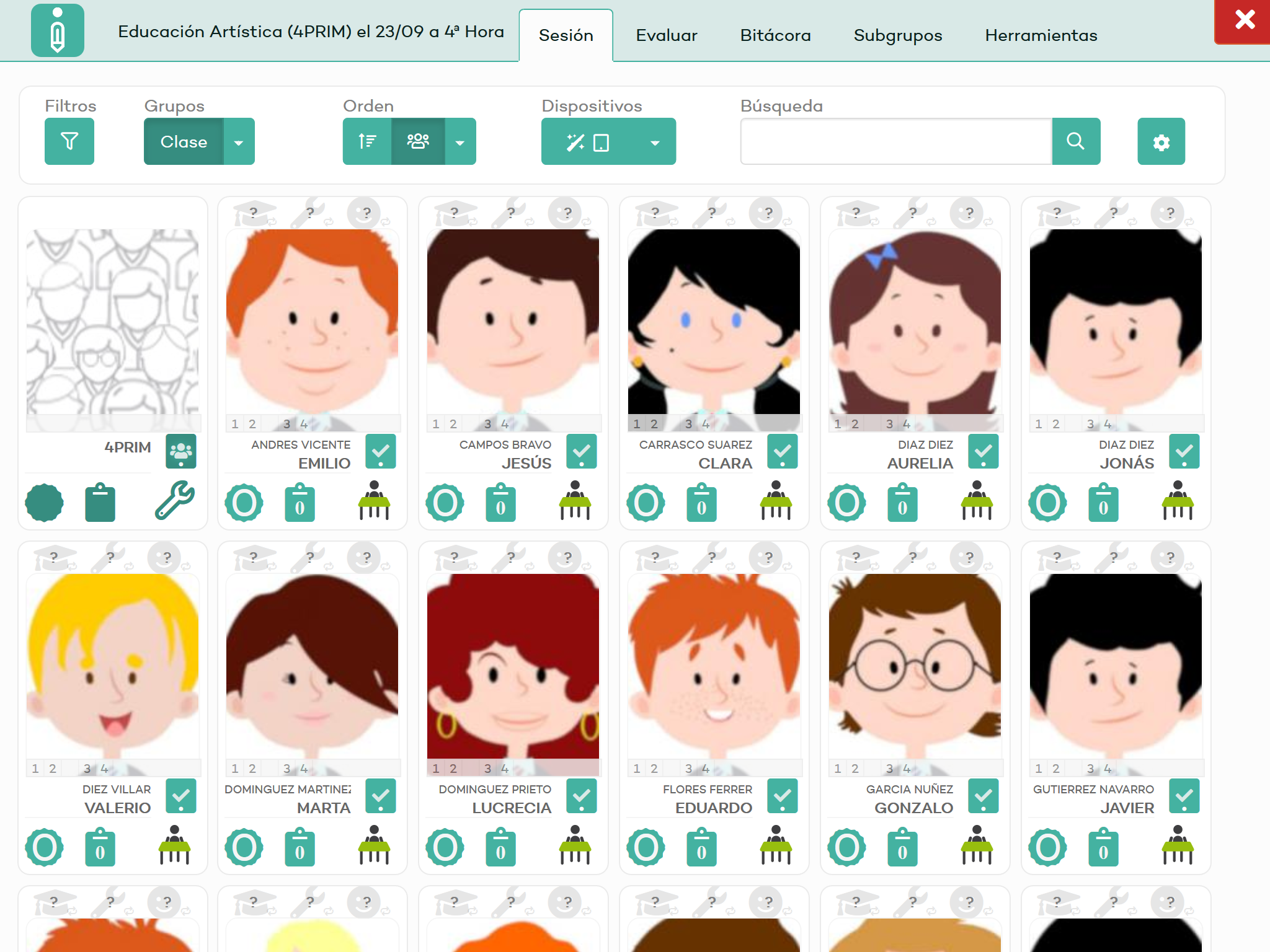The height and width of the screenshot is (952, 1270).
Task: Toggle attendance check for Jesús
Action: click(582, 451)
